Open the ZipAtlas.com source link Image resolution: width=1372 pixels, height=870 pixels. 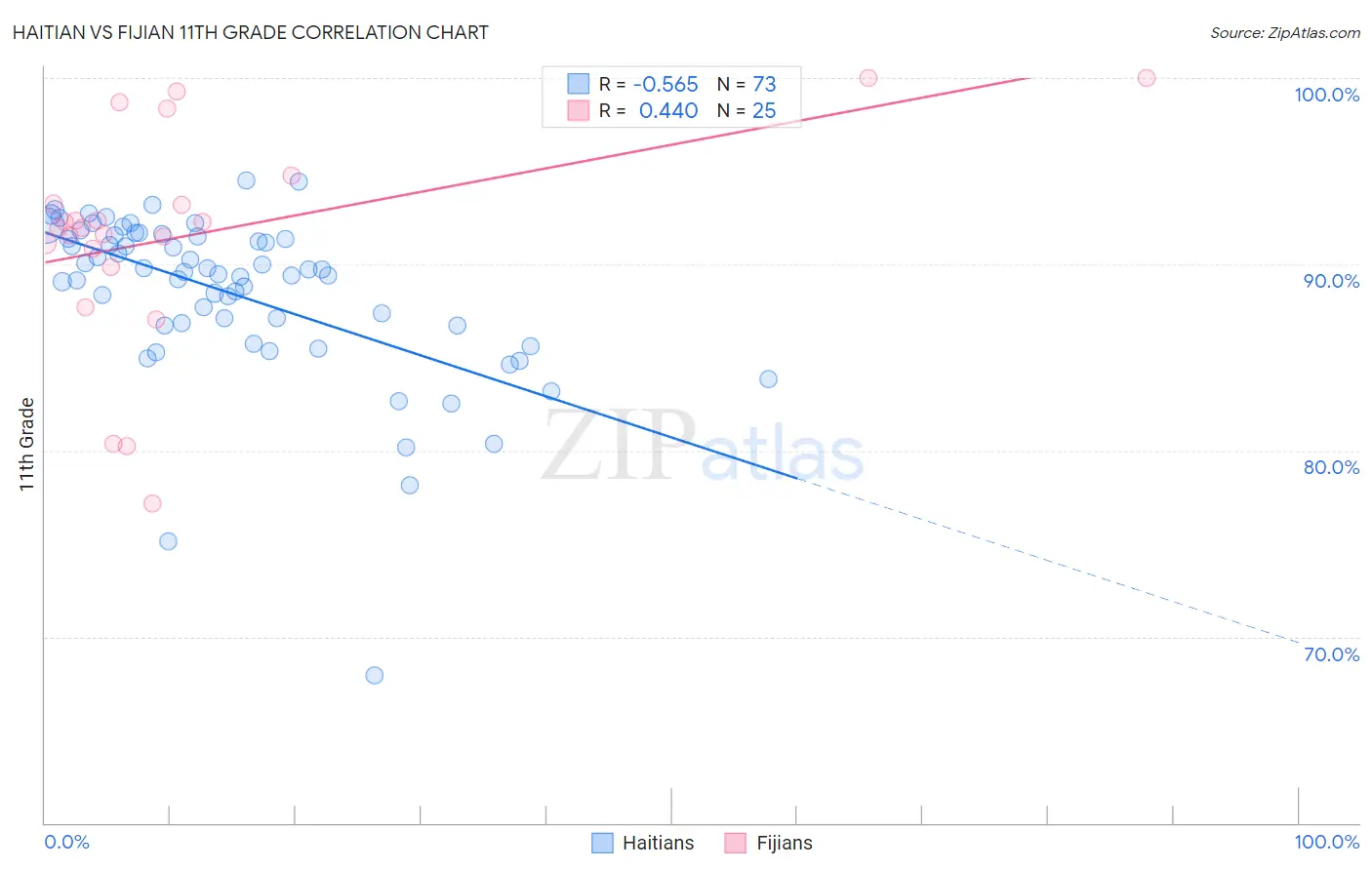point(1285,33)
